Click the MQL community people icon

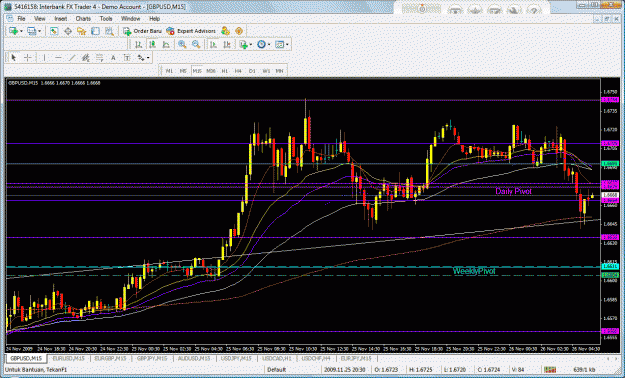tap(225, 31)
